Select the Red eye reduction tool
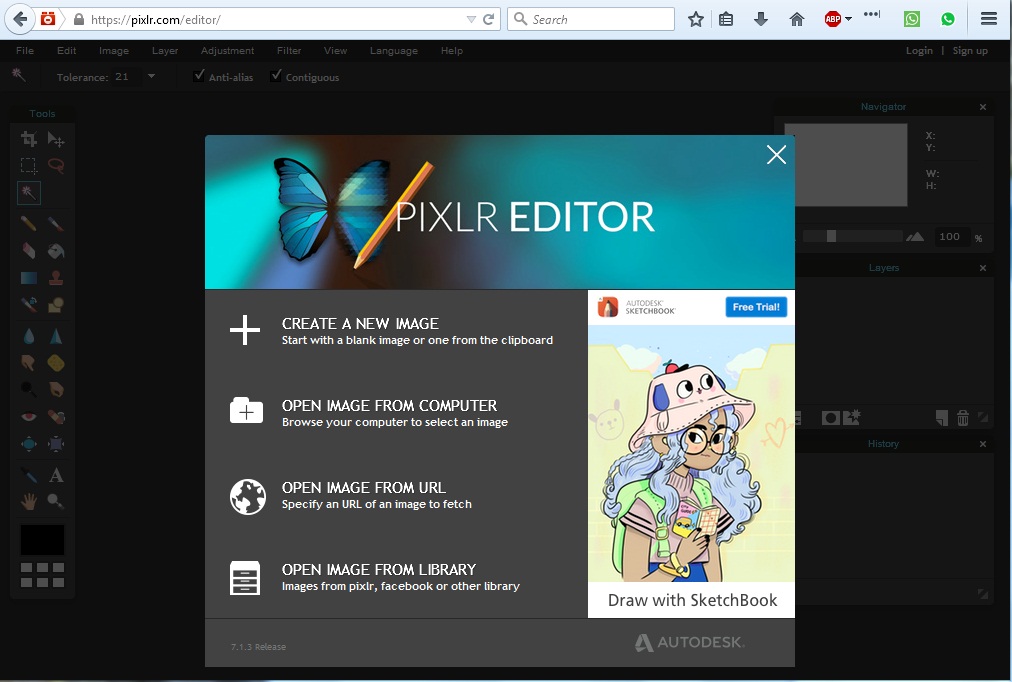Screen dimensions: 1012x682 [28, 416]
